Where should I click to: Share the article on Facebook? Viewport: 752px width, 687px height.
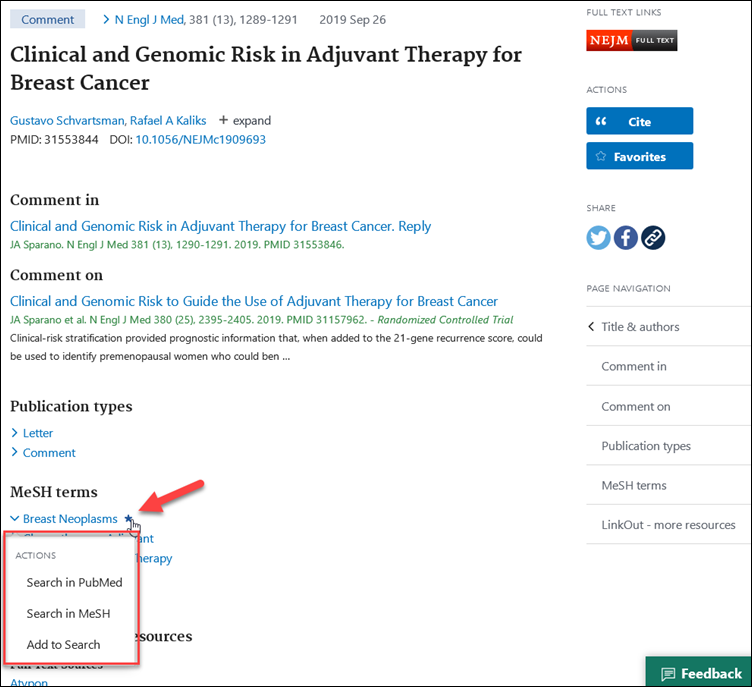[626, 237]
